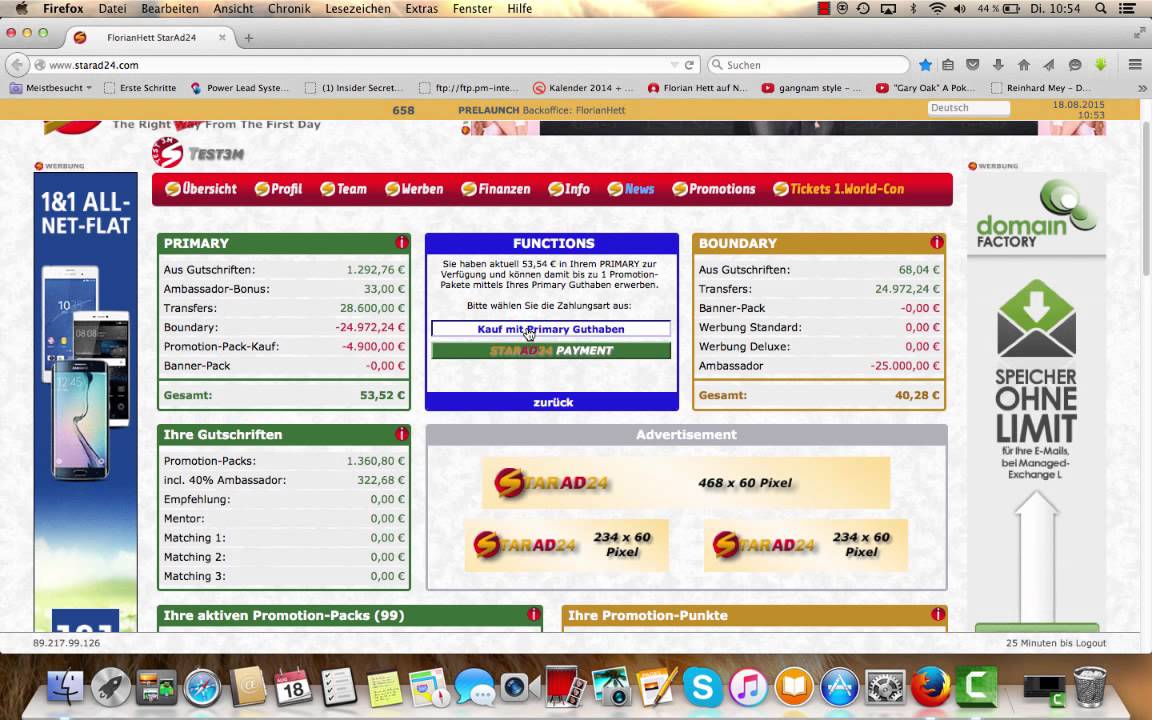Screen dimensions: 1152x720
Task: Open Trash in the dock
Action: click(x=1090, y=686)
